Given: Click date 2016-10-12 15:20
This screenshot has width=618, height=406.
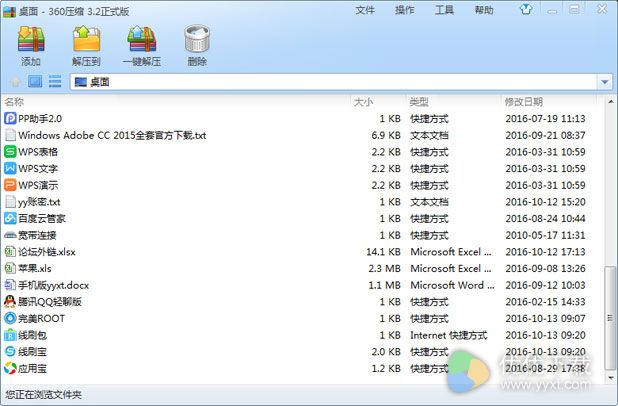Looking at the screenshot, I should point(545,202).
